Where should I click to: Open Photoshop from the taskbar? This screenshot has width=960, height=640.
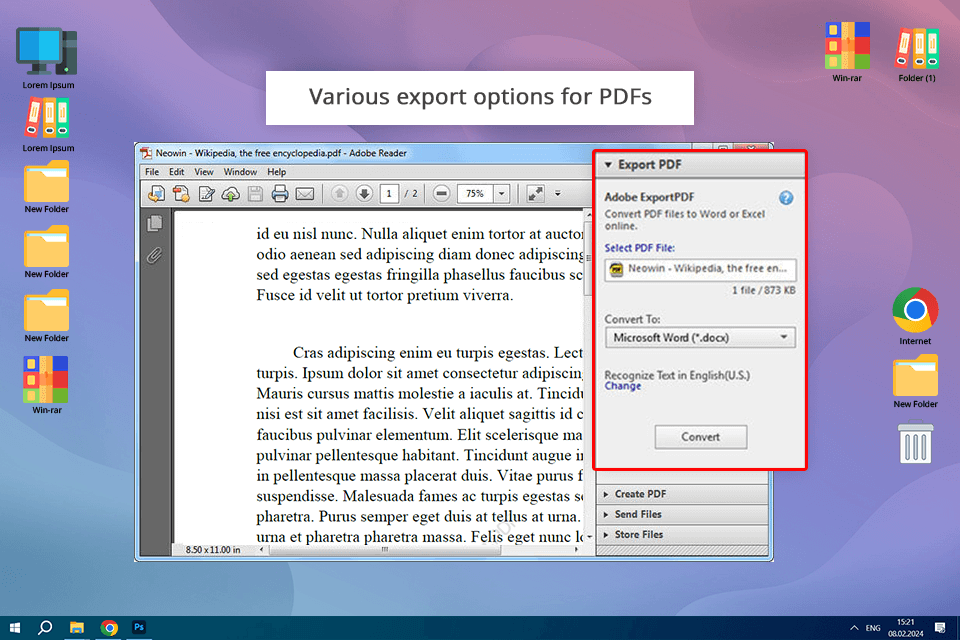pos(139,627)
